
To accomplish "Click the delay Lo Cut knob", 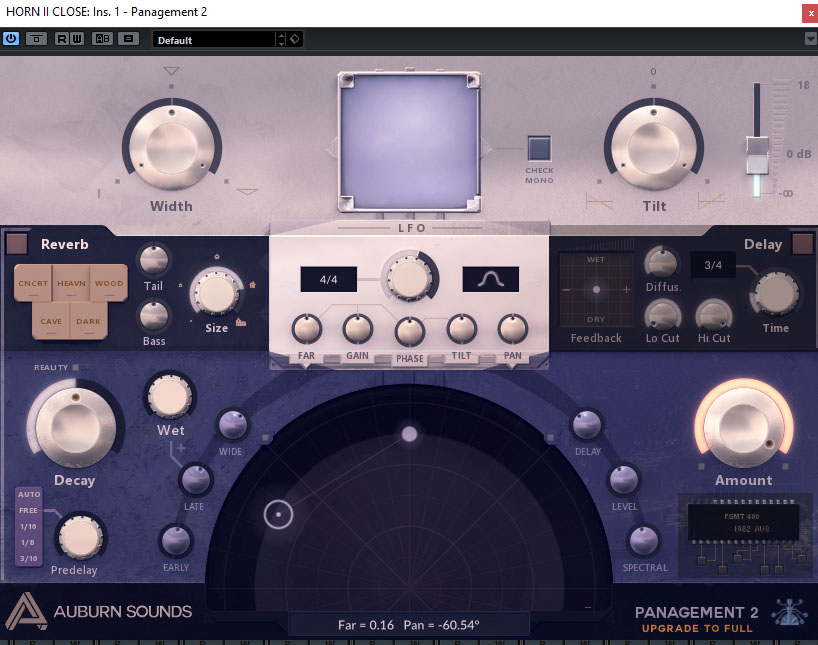I will (663, 316).
